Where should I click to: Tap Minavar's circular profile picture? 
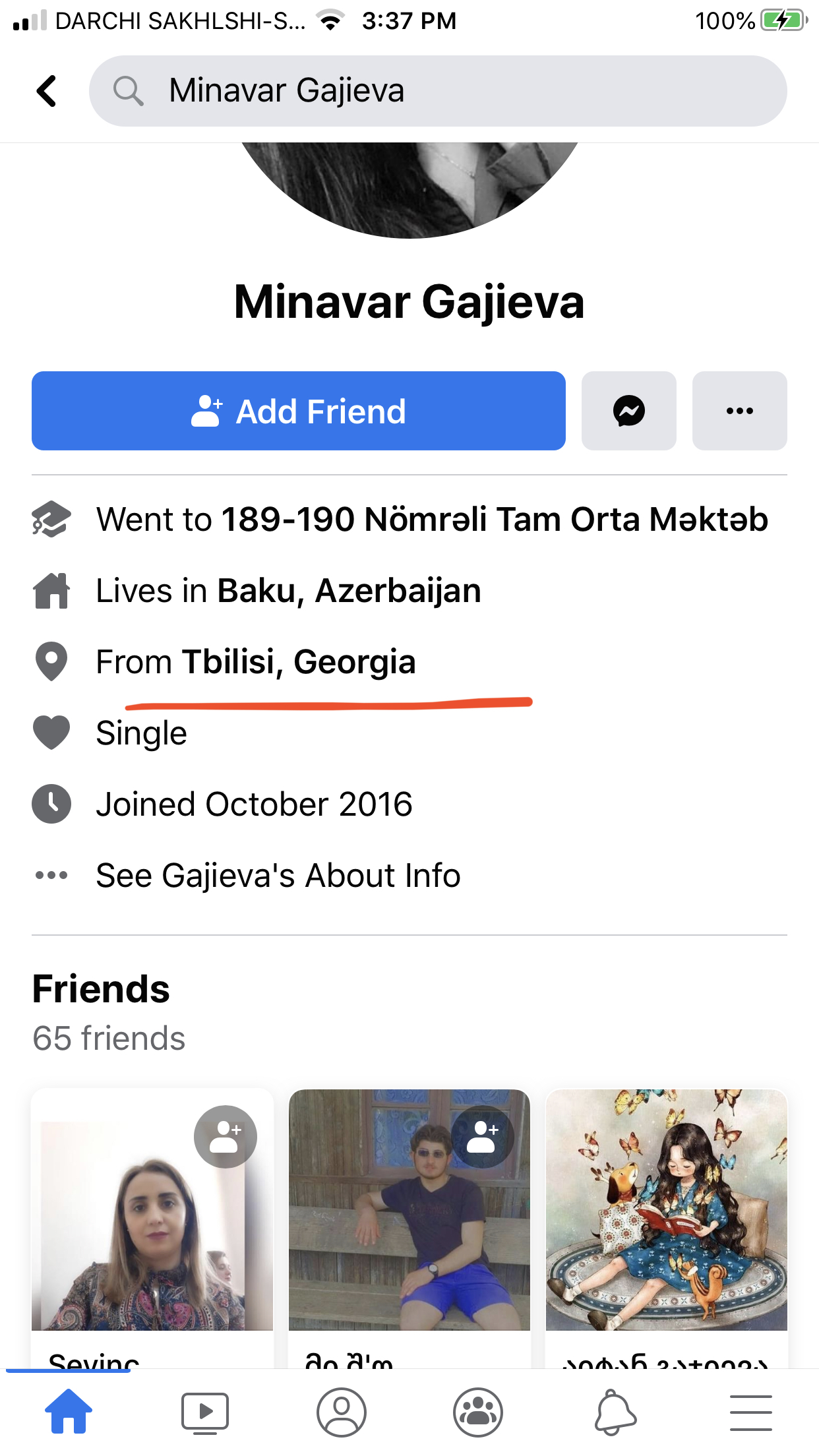pyautogui.click(x=409, y=188)
